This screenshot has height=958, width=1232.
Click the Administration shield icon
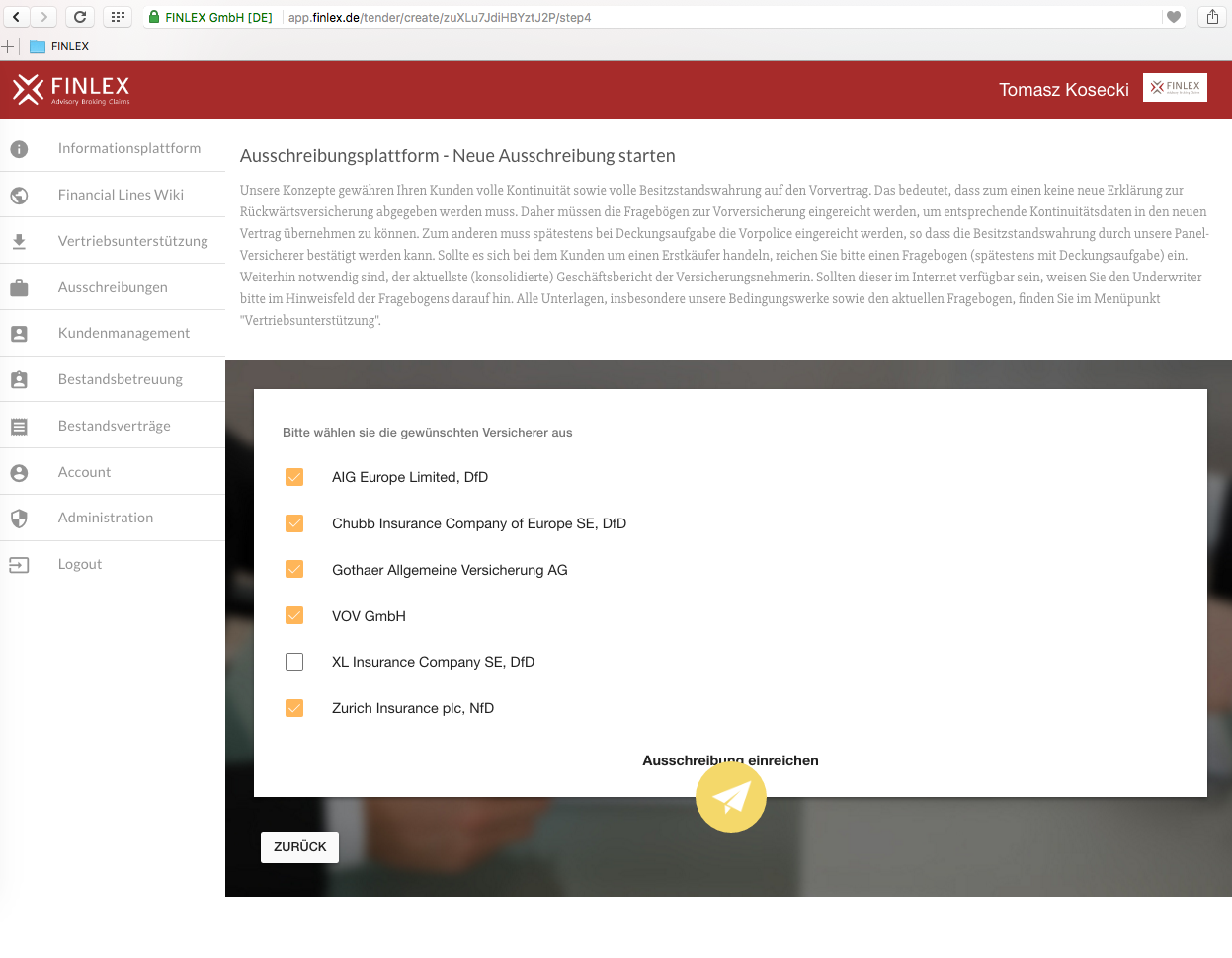pyautogui.click(x=19, y=519)
